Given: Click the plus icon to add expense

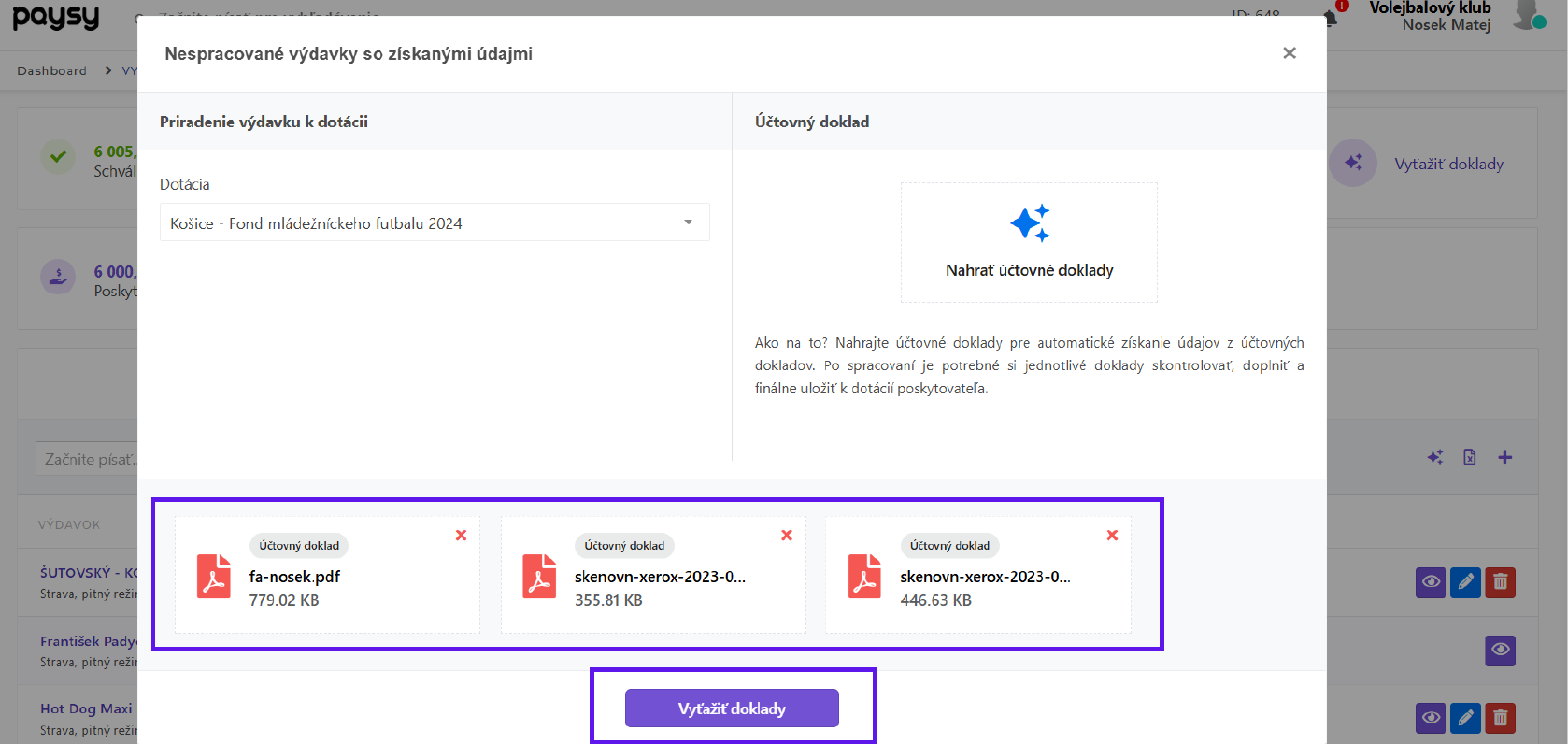Looking at the screenshot, I should point(1504,457).
